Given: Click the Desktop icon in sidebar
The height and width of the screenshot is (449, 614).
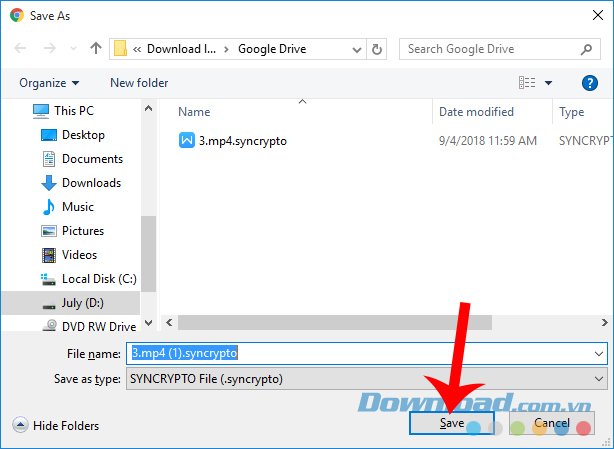Looking at the screenshot, I should pos(49,135).
